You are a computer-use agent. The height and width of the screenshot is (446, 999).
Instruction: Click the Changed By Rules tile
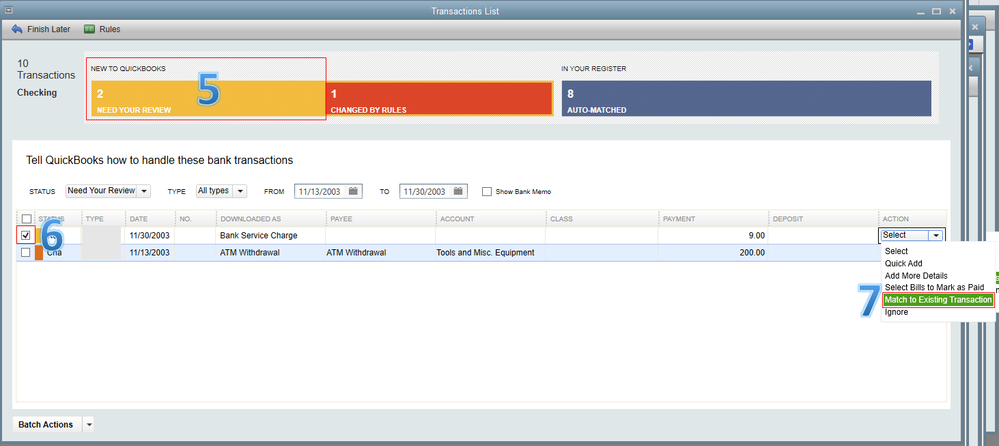click(x=439, y=99)
